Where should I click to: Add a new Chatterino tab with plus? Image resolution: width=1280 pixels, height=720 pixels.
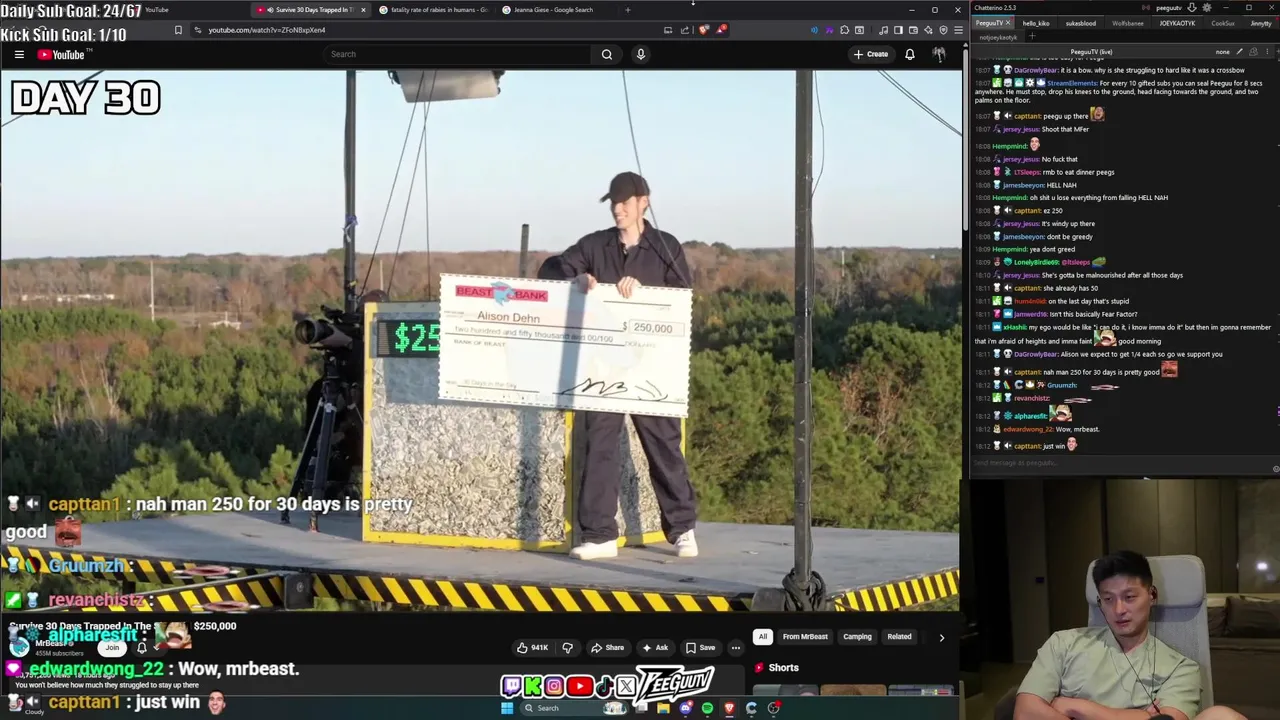click(1032, 37)
